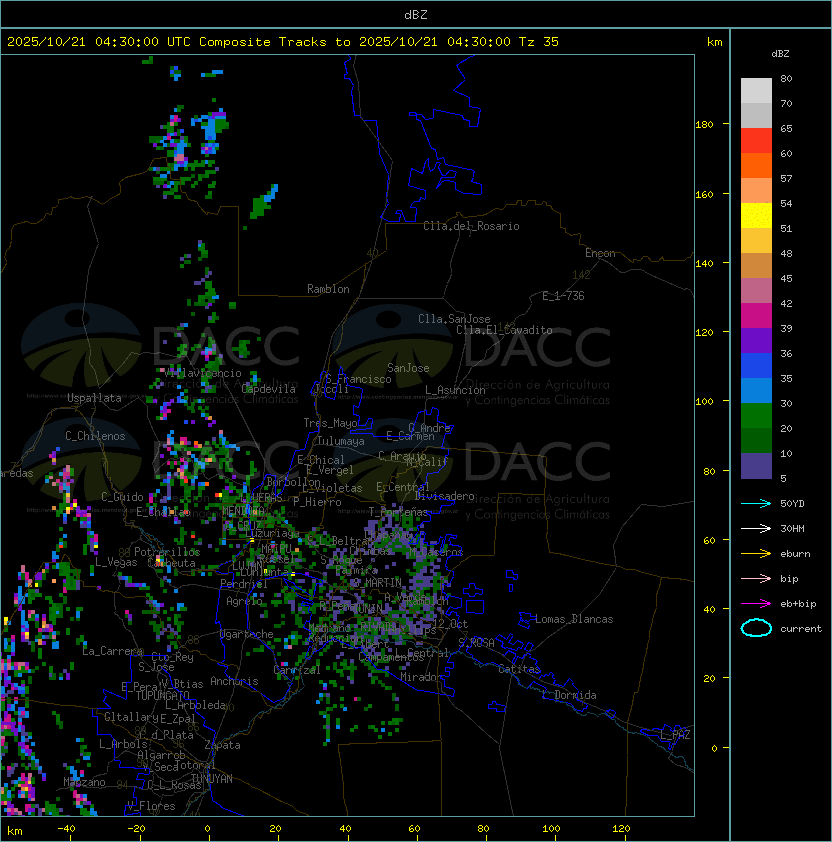Select the 'Carrizal' place label
832x842 pixels.
click(297, 670)
